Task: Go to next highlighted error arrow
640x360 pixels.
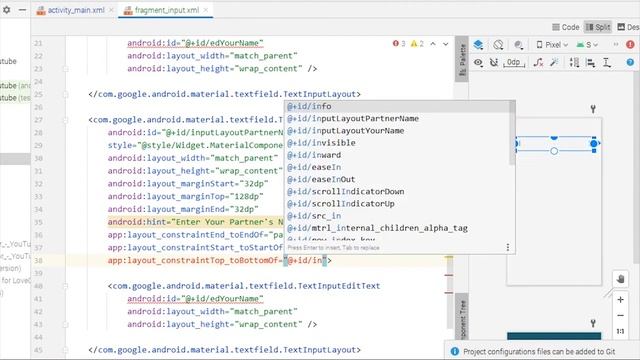Action: pyautogui.click(x=446, y=44)
